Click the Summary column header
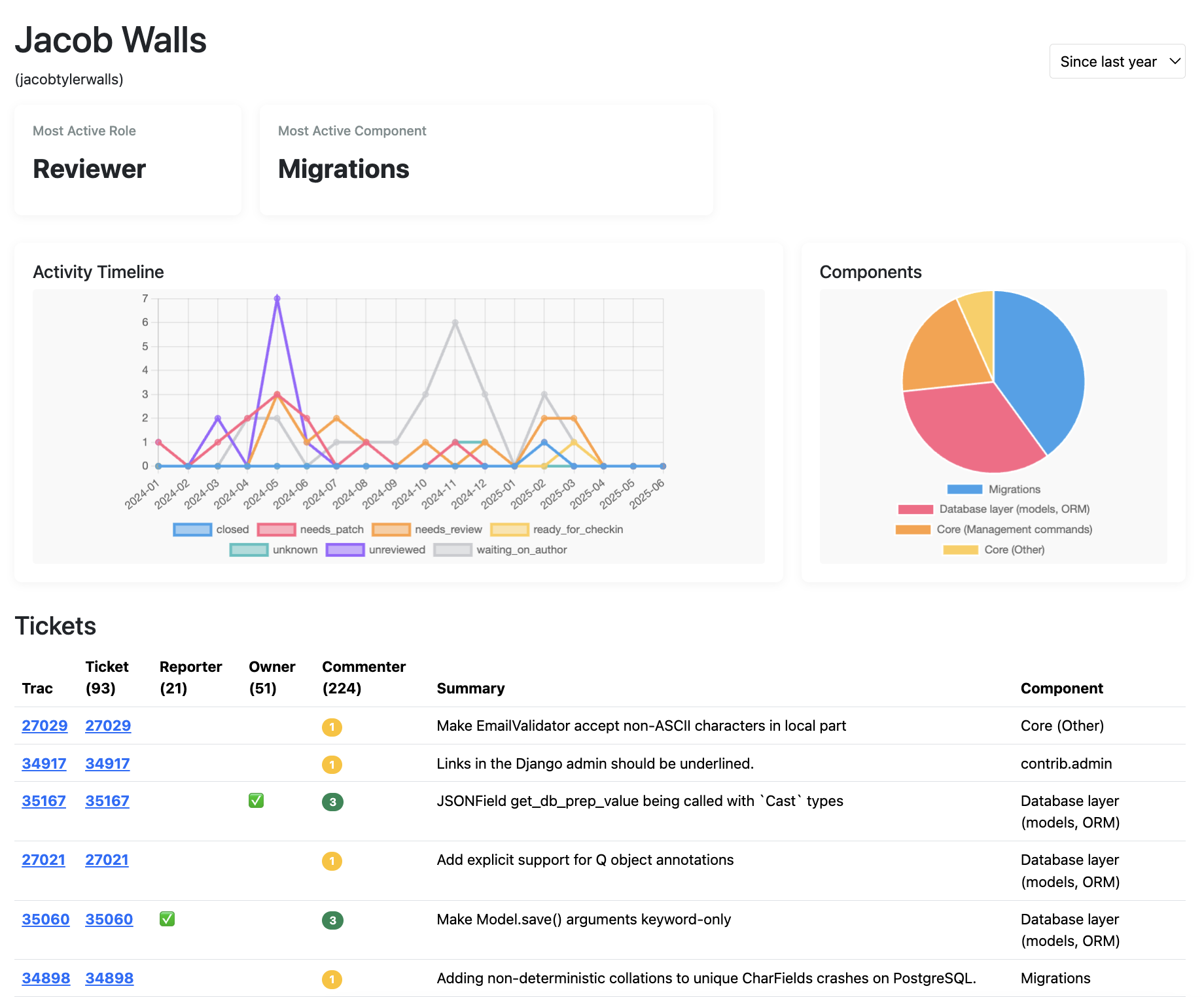The image size is (1204, 997). click(x=470, y=688)
